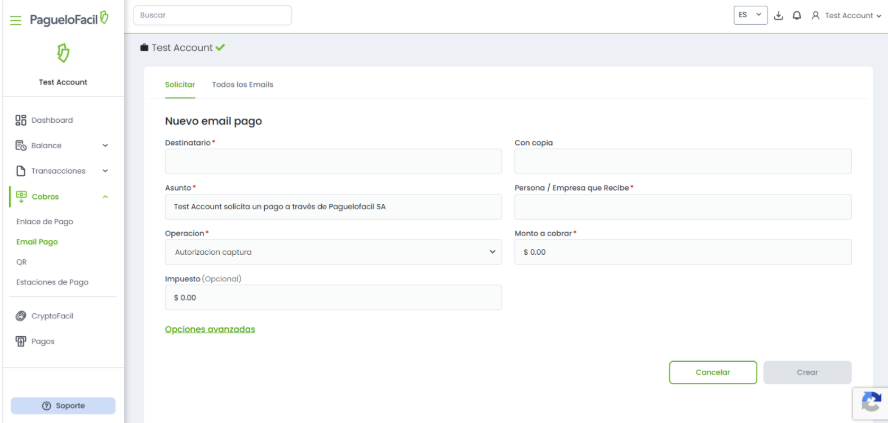Click the reCAPTCHA badge icon
This screenshot has width=888, height=423.
[x=871, y=402]
